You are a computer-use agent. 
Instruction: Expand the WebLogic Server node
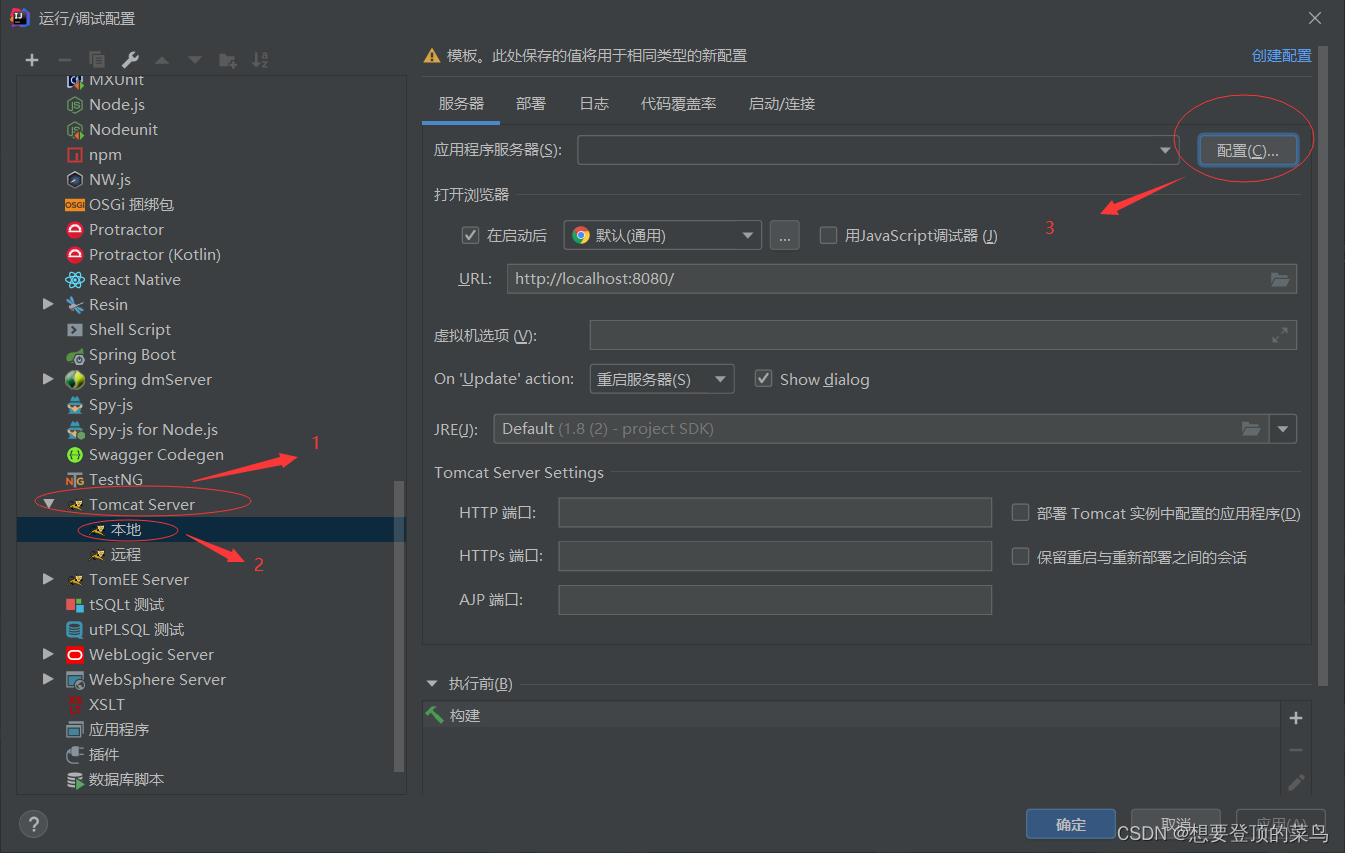coord(48,654)
